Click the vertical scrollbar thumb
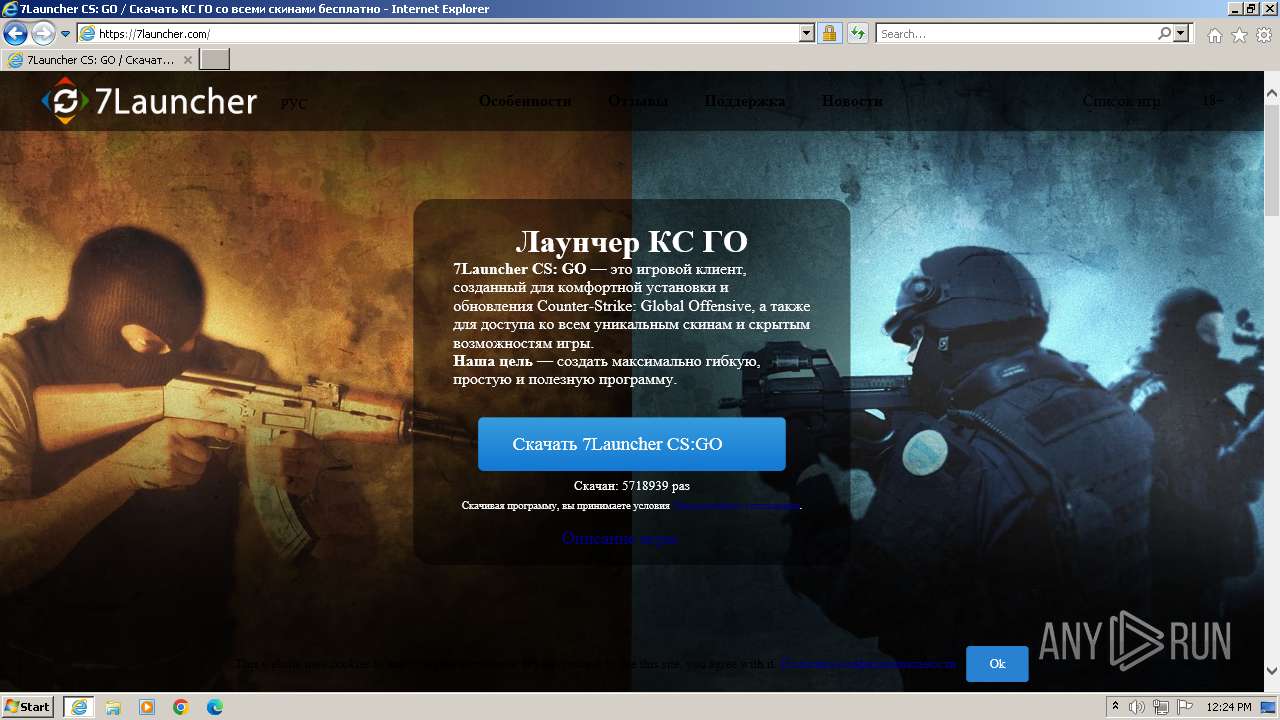Viewport: 1280px width, 720px height. [1272, 160]
